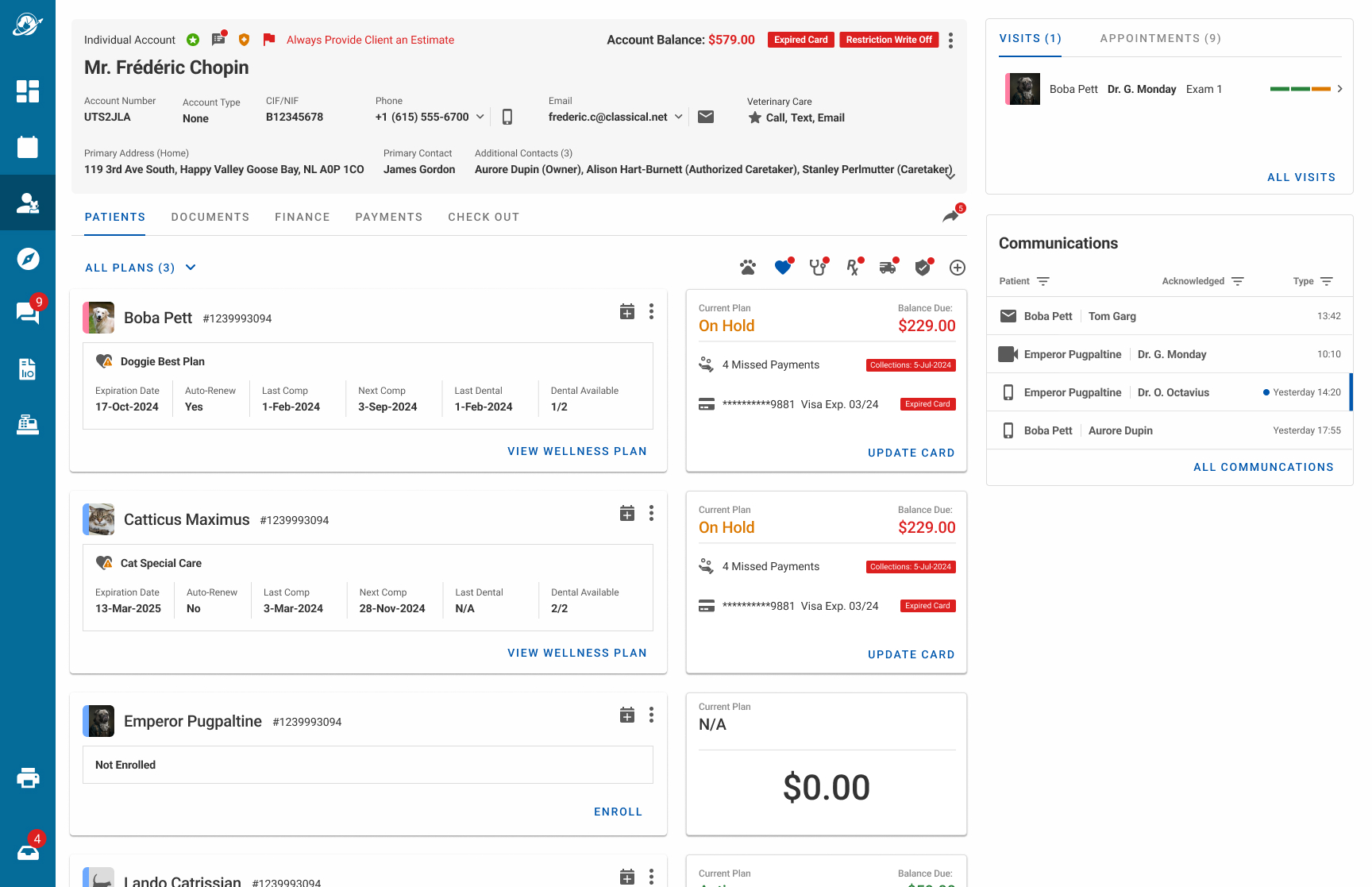Switch to the Appointments (9) tab
The height and width of the screenshot is (887, 1372).
pyautogui.click(x=1160, y=38)
